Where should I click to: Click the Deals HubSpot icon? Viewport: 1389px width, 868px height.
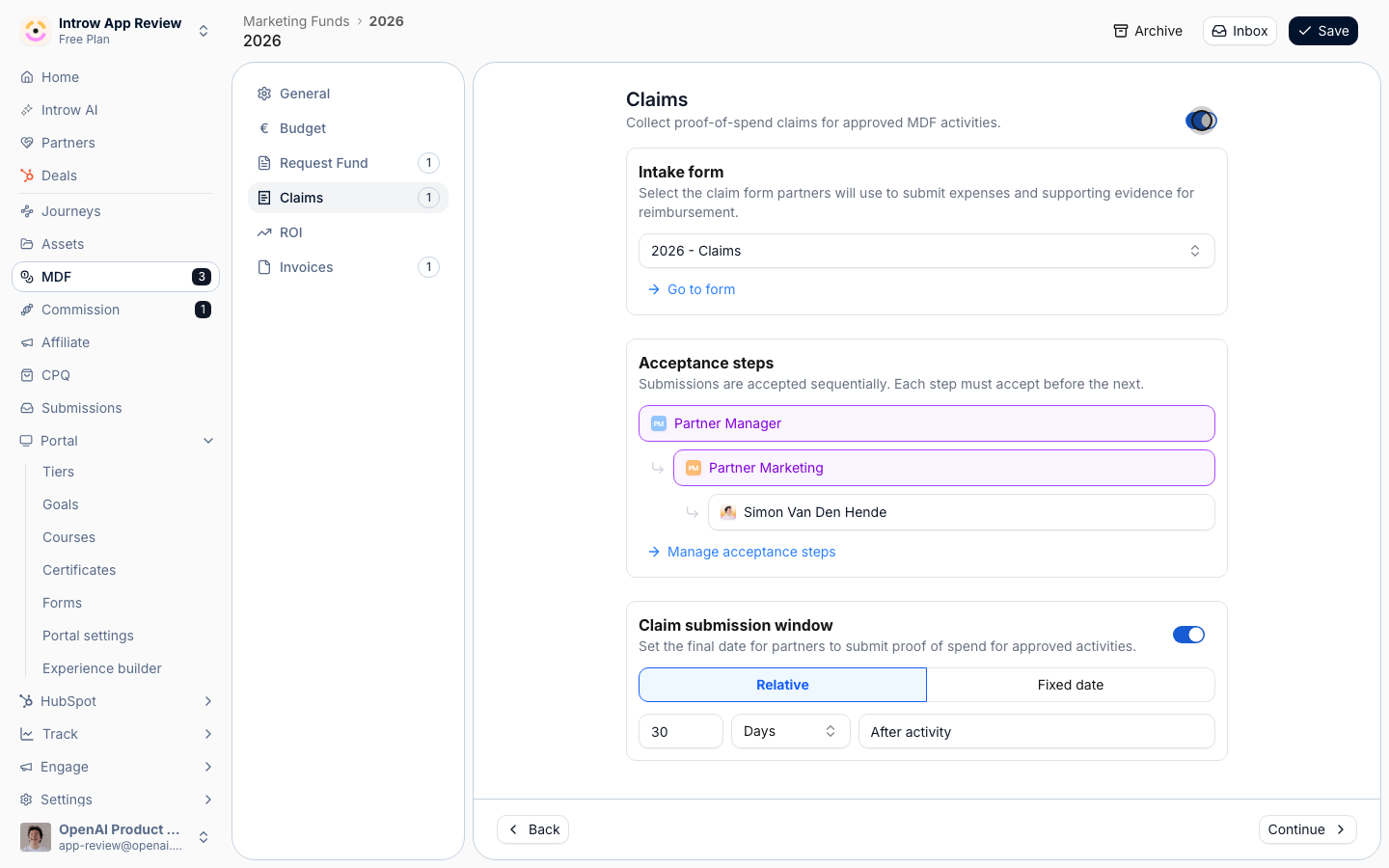[27, 176]
